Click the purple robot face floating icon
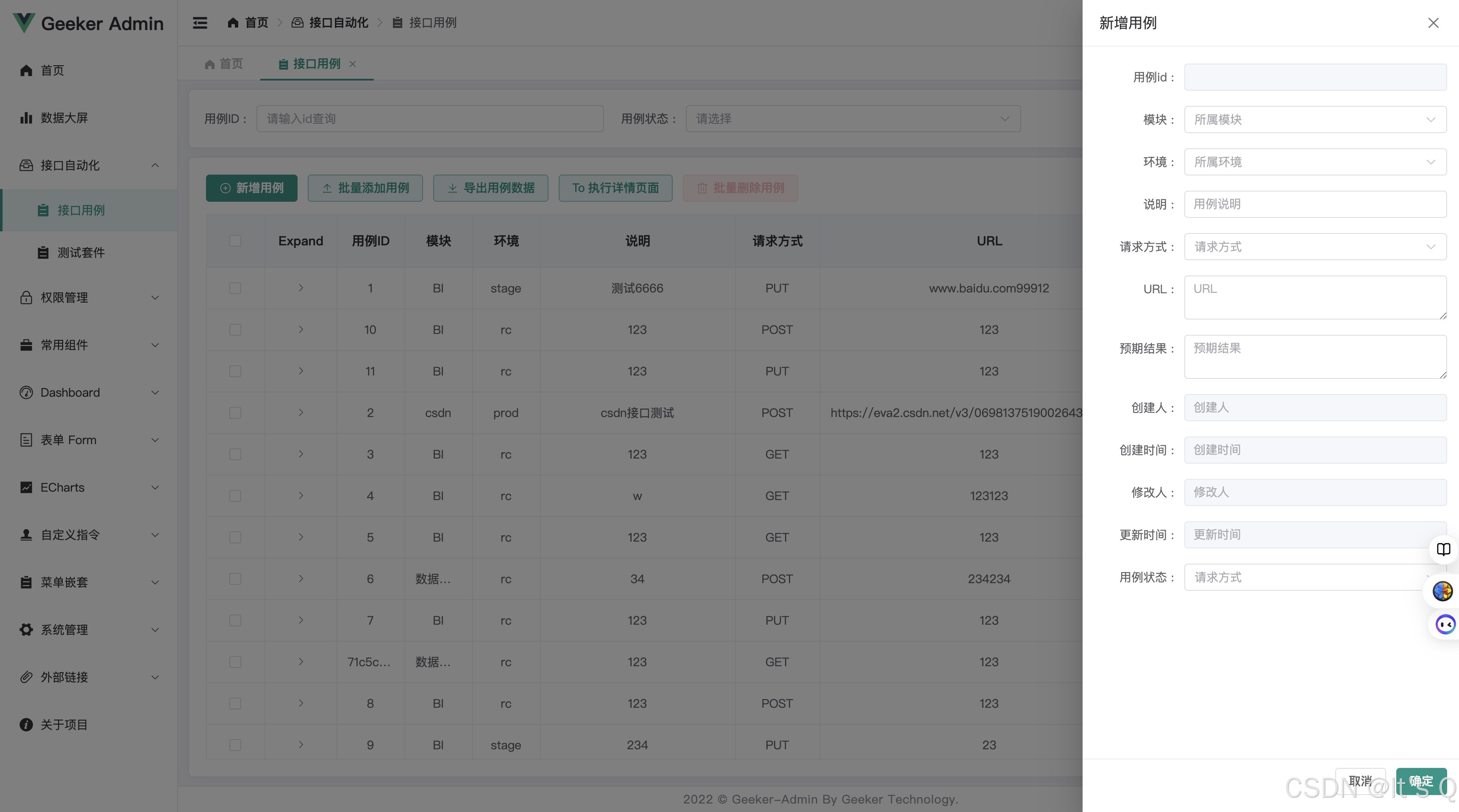 1445,625
